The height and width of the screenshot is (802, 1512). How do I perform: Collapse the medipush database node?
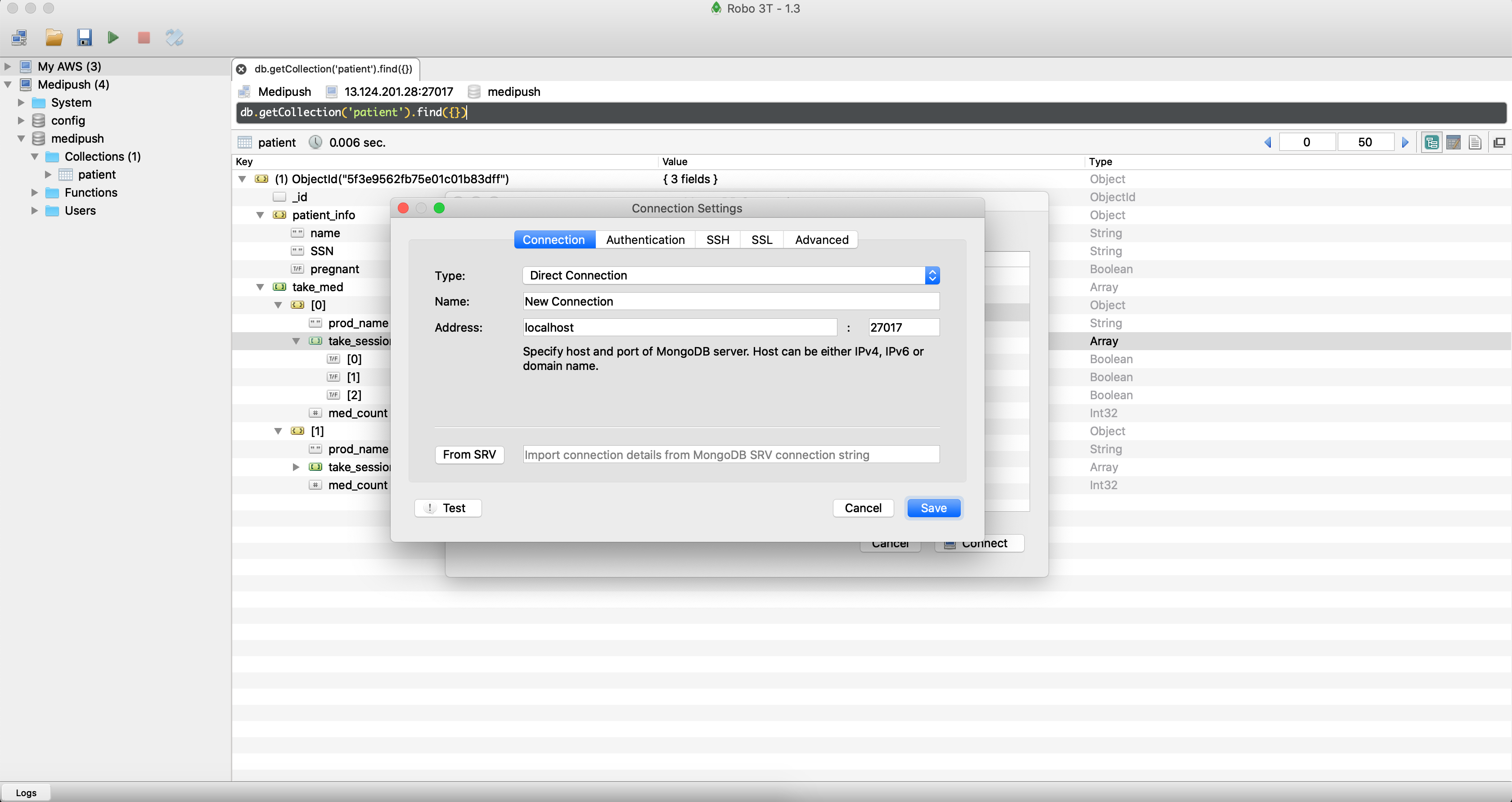[21, 139]
